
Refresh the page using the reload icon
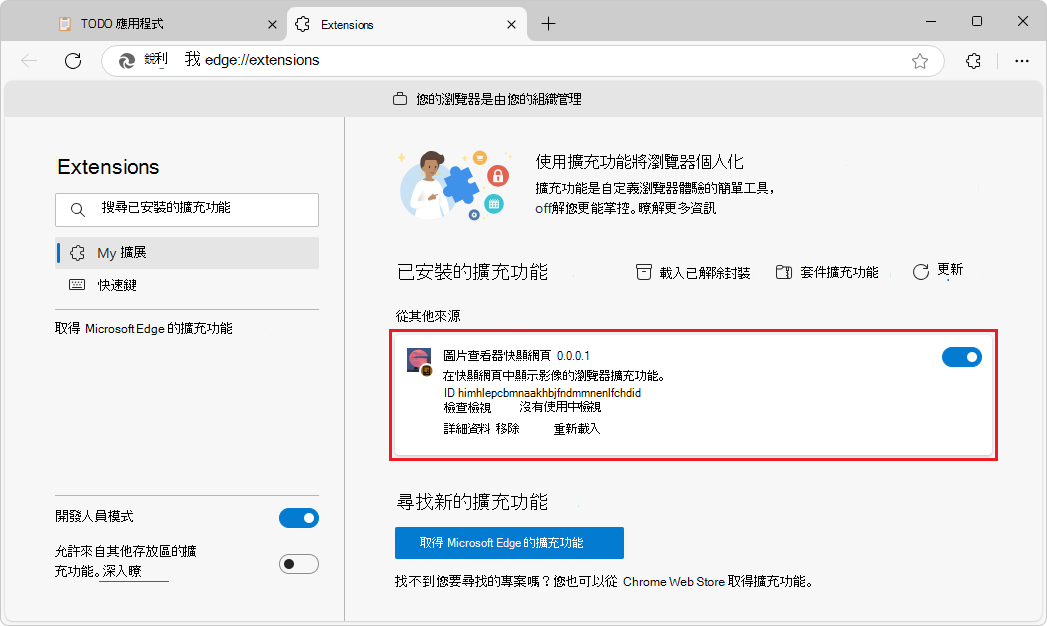[x=72, y=60]
